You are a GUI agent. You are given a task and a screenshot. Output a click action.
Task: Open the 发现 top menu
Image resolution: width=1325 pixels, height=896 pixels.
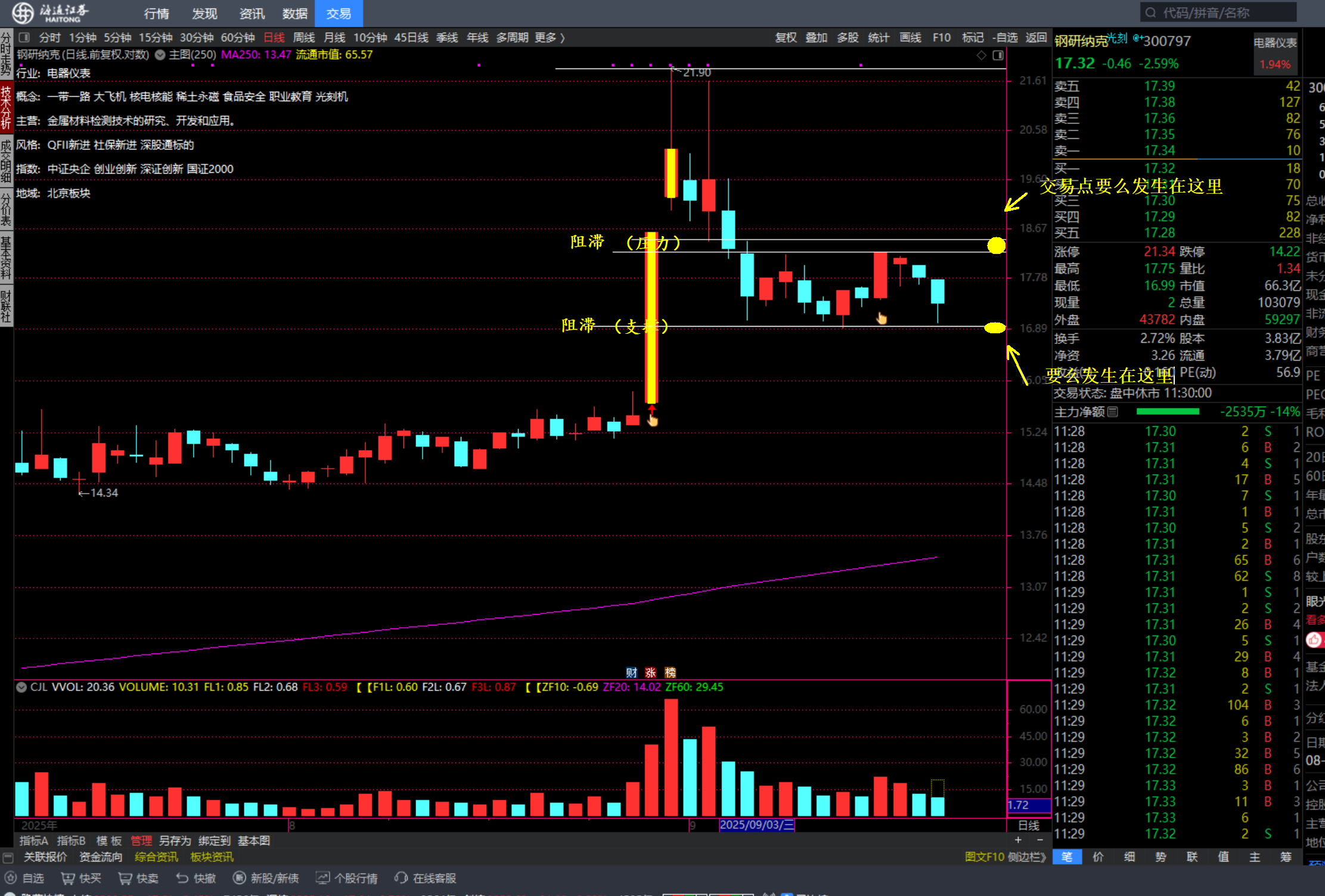click(204, 13)
